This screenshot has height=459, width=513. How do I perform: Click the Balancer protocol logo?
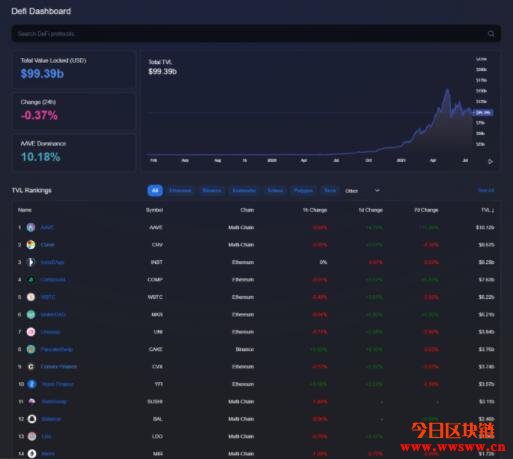tap(32, 419)
